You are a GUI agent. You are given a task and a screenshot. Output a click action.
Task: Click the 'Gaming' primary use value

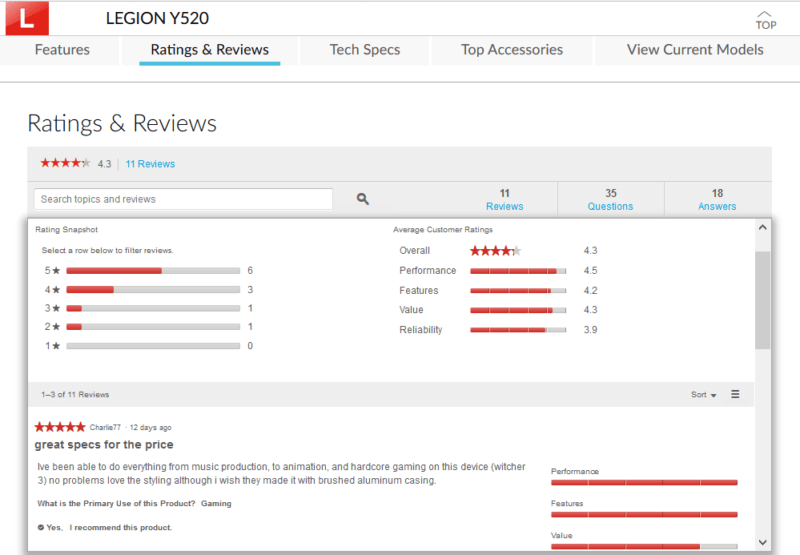216,503
